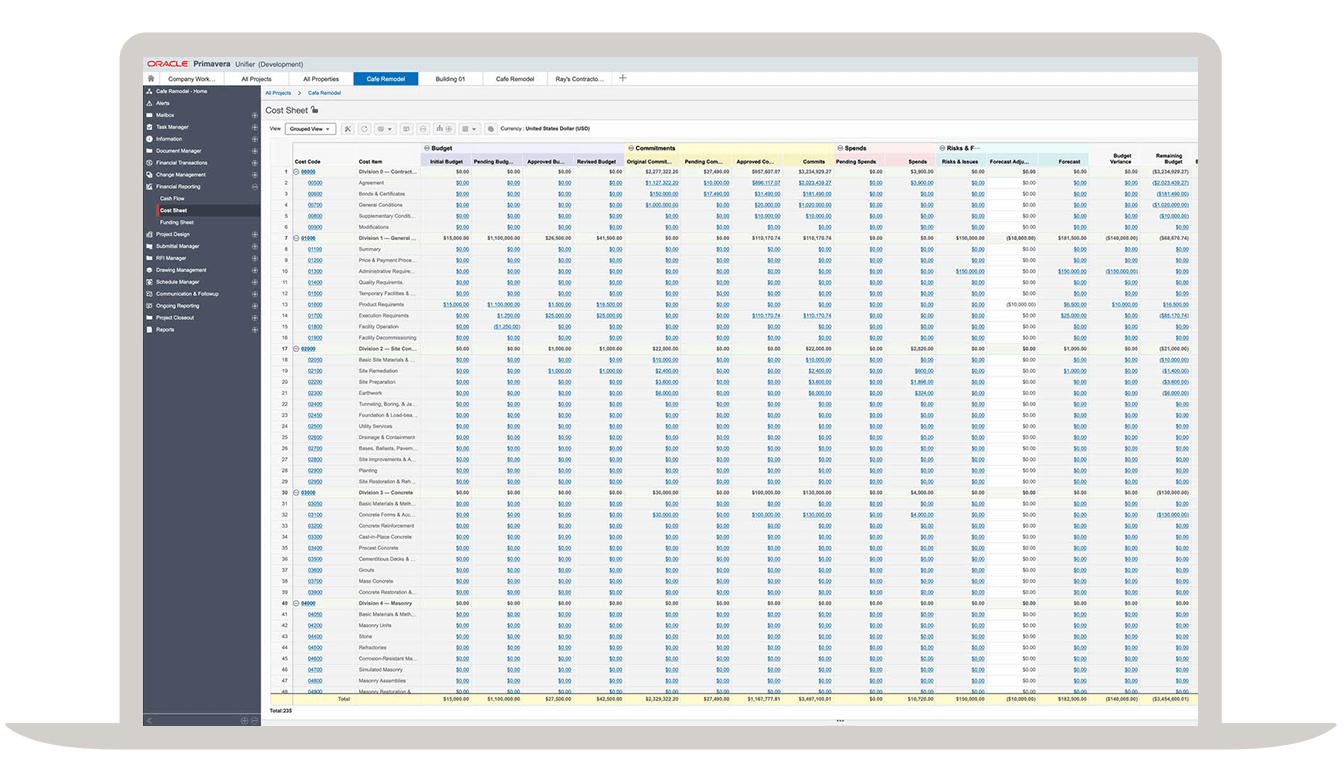Click the Cafe Remodel - Home hierarchy icon
The height and width of the screenshot is (764, 1344).
point(150,91)
